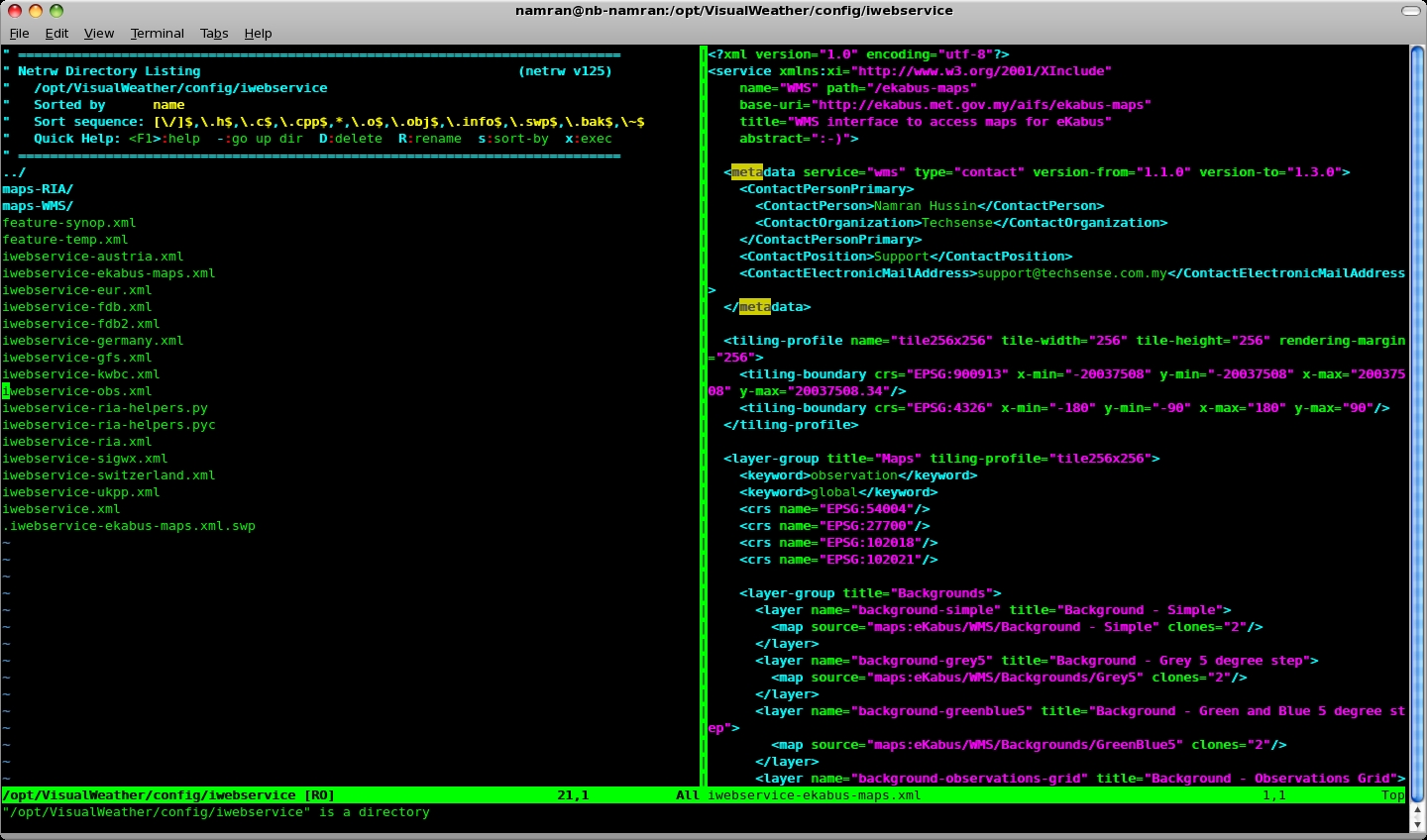1427x840 pixels.
Task: Select iwebservice-ekabus-maps.xml file entry
Action: coord(109,273)
